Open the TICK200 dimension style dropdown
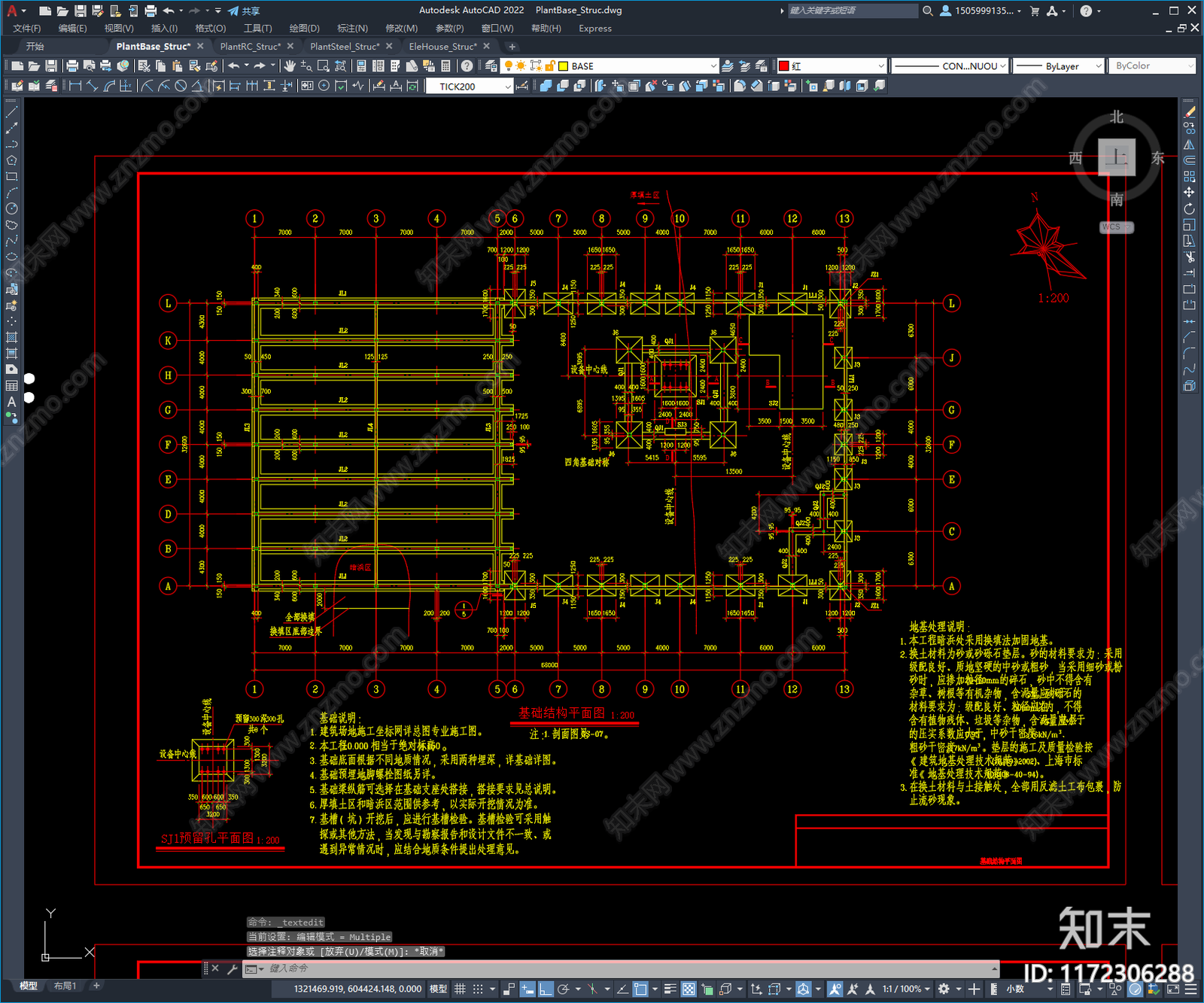Image resolution: width=1204 pixels, height=1003 pixels. pos(470,86)
